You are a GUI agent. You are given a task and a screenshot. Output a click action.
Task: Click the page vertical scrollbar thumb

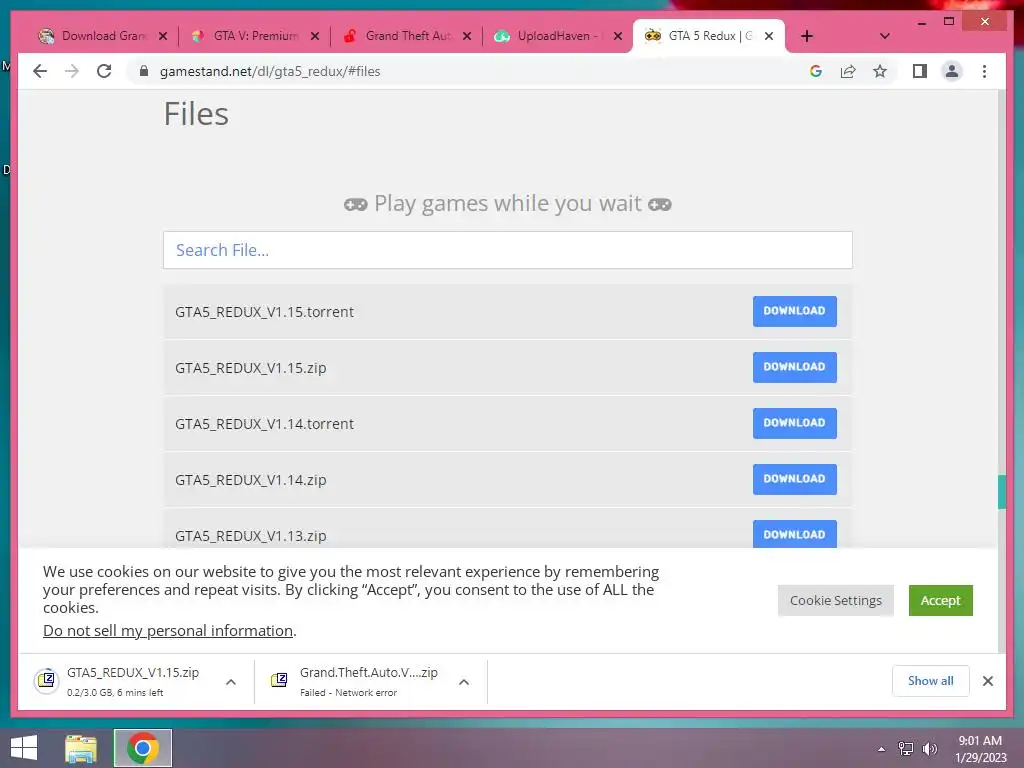point(1002,492)
